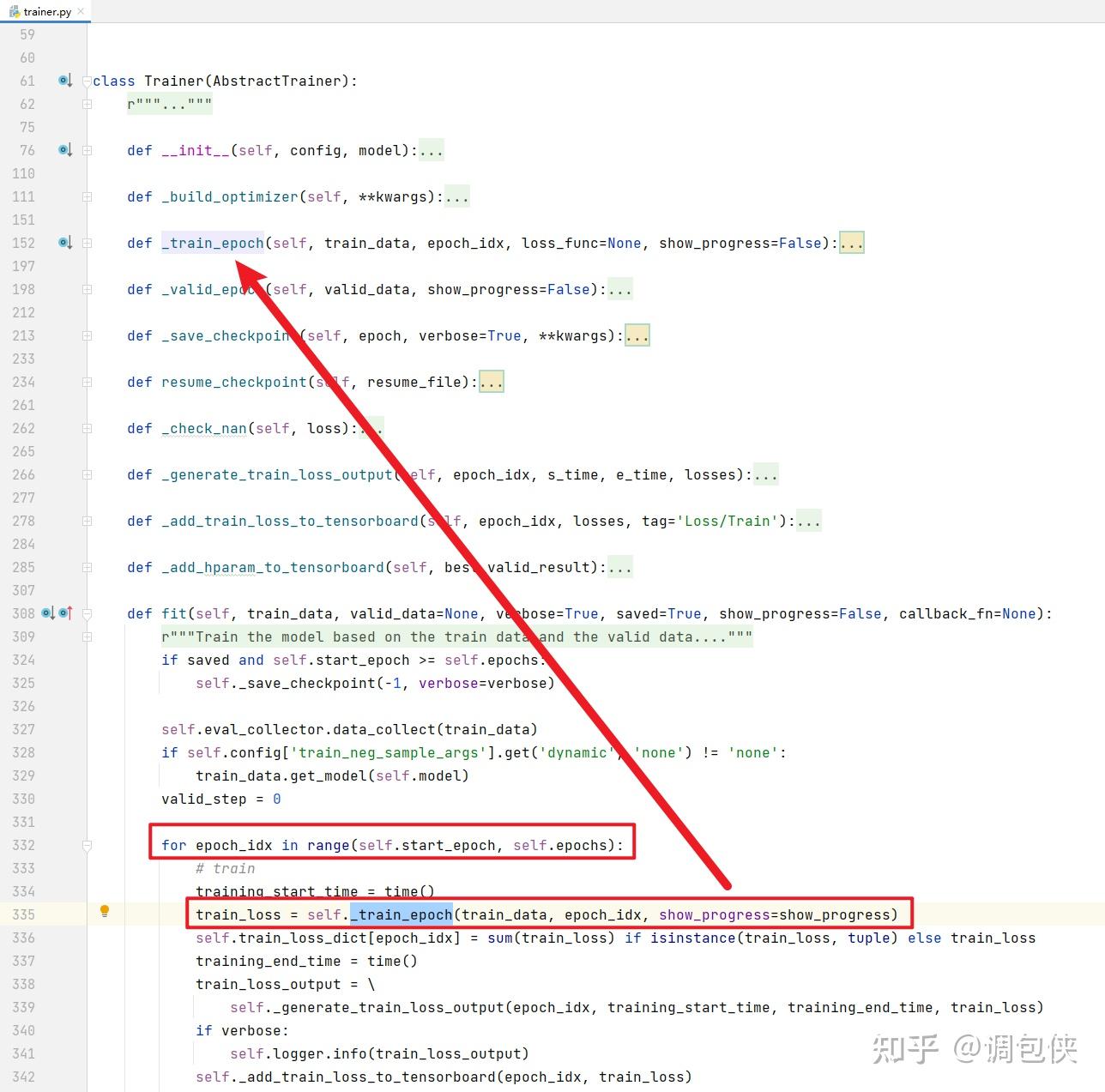Image resolution: width=1105 pixels, height=1092 pixels.
Task: Click the fit method name on line 308
Action: pyautogui.click(x=174, y=613)
